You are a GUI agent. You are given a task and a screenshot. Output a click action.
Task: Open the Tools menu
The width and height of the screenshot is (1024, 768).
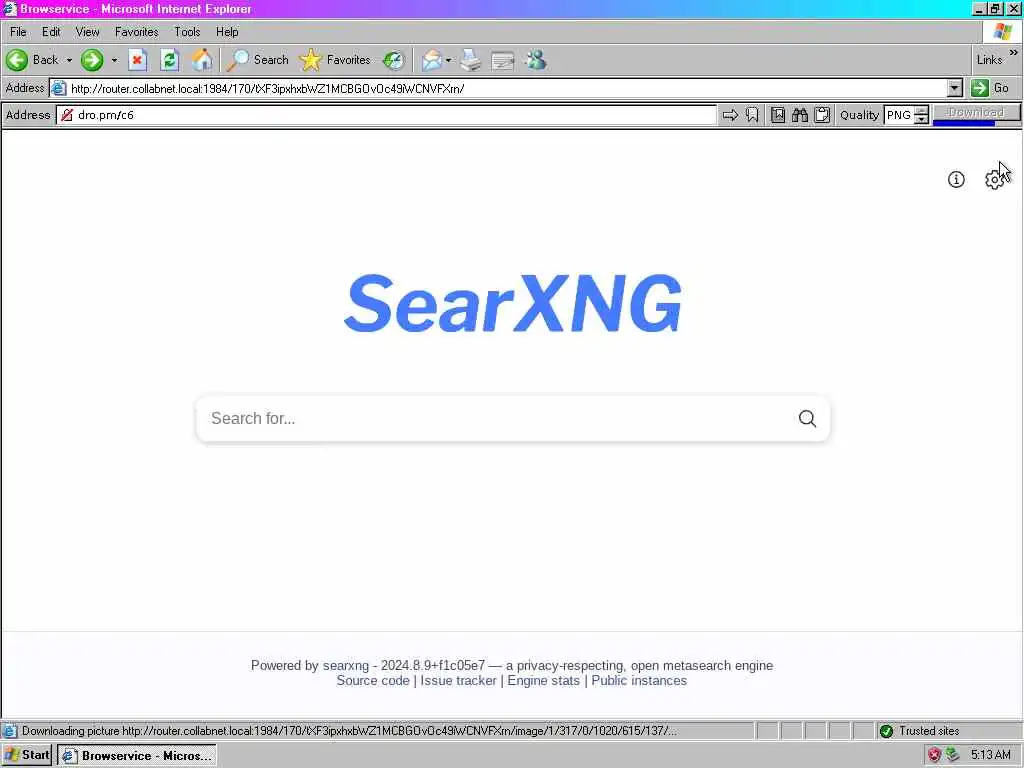click(187, 31)
